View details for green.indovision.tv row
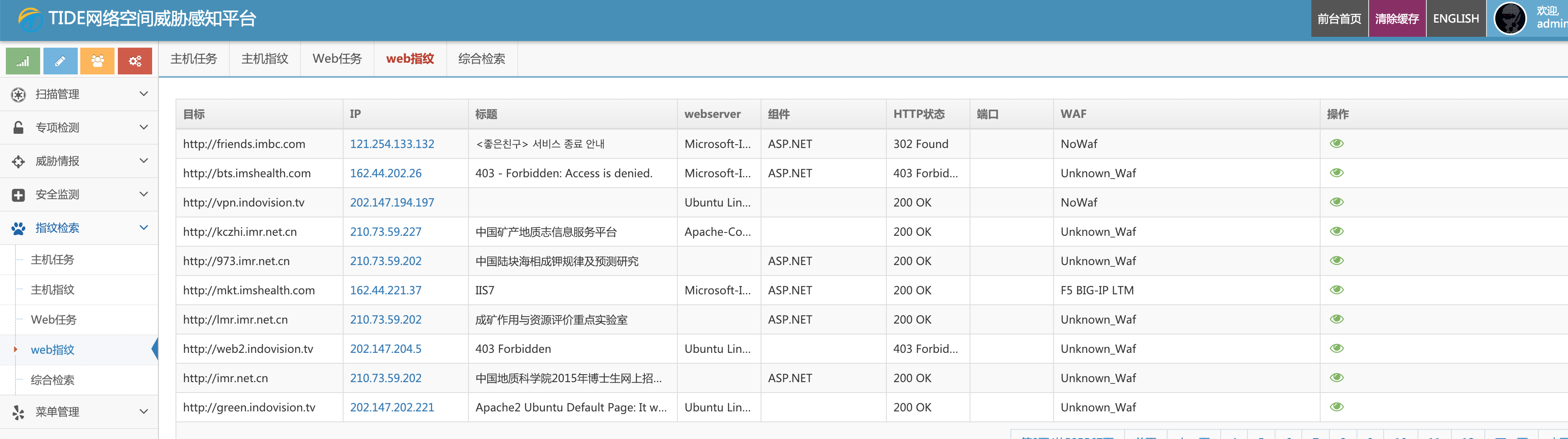 tap(1337, 407)
